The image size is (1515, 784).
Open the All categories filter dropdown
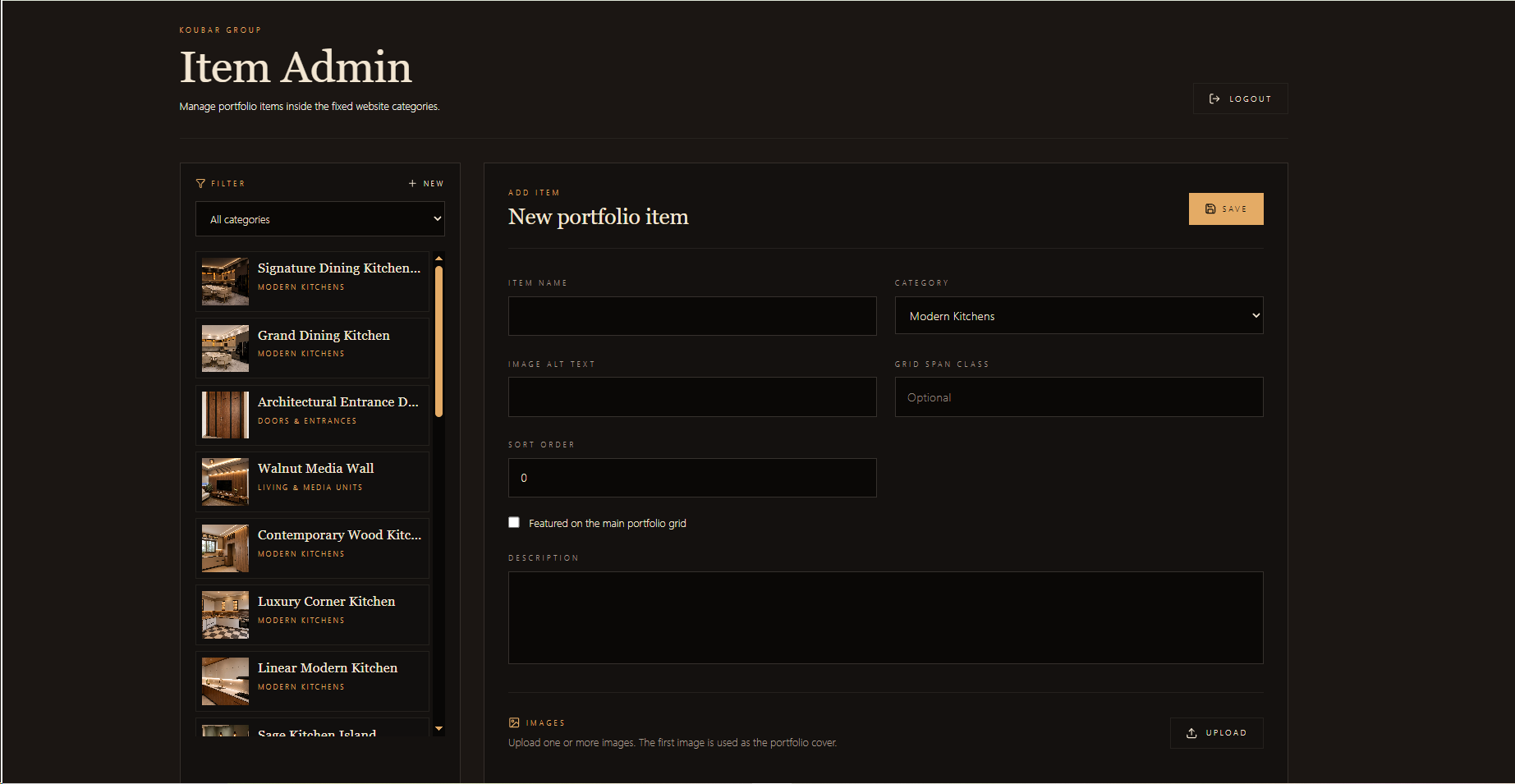point(320,219)
